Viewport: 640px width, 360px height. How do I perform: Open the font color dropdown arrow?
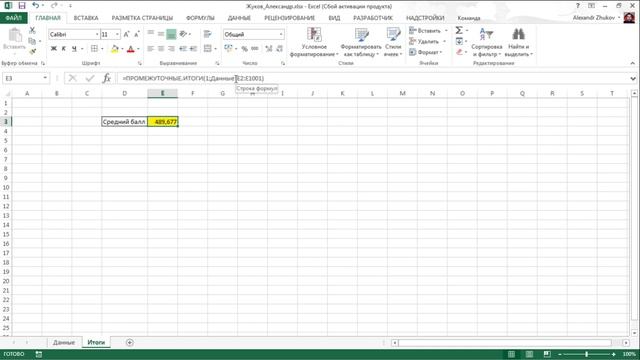tap(138, 49)
